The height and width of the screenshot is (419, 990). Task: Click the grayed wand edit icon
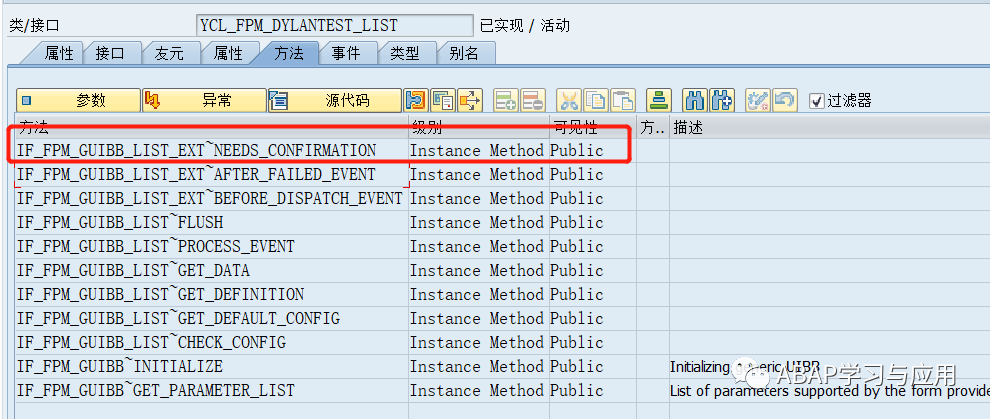click(x=757, y=100)
